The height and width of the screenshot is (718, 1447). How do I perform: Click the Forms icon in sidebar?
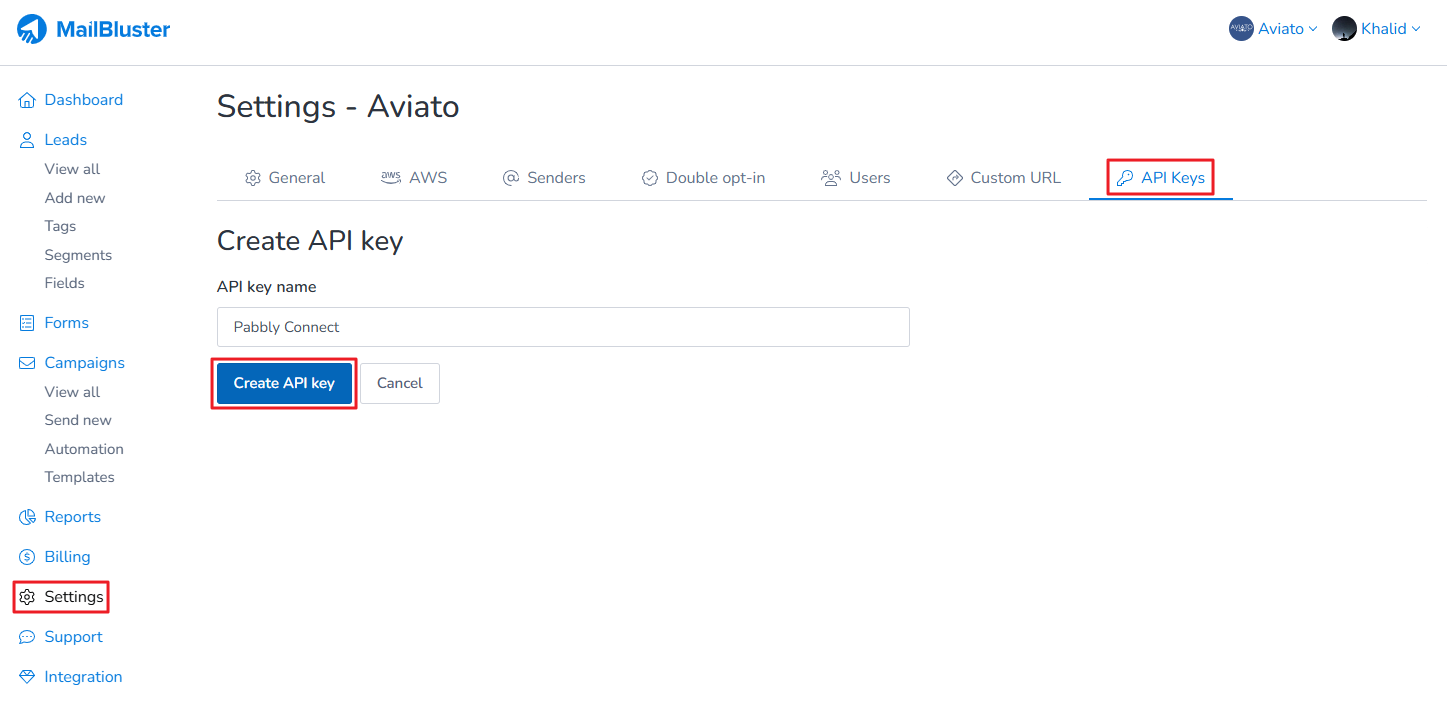27,323
